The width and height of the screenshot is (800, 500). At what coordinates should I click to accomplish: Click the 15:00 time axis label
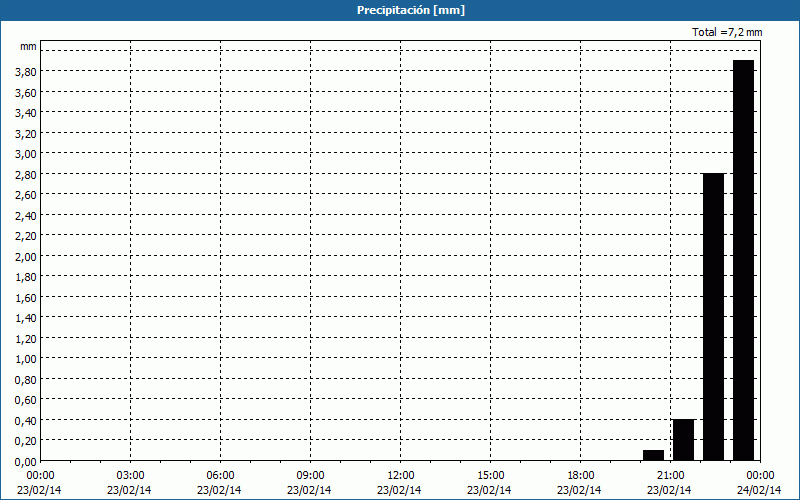490,476
